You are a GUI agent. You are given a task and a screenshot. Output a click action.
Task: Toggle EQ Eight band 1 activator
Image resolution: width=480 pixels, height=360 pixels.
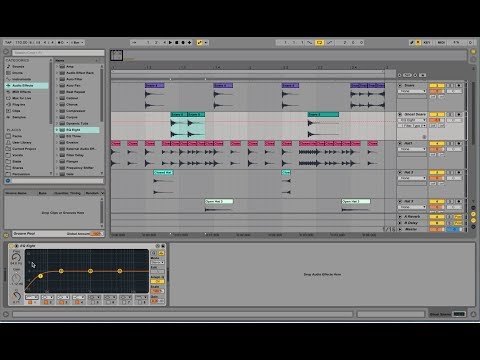[30, 302]
